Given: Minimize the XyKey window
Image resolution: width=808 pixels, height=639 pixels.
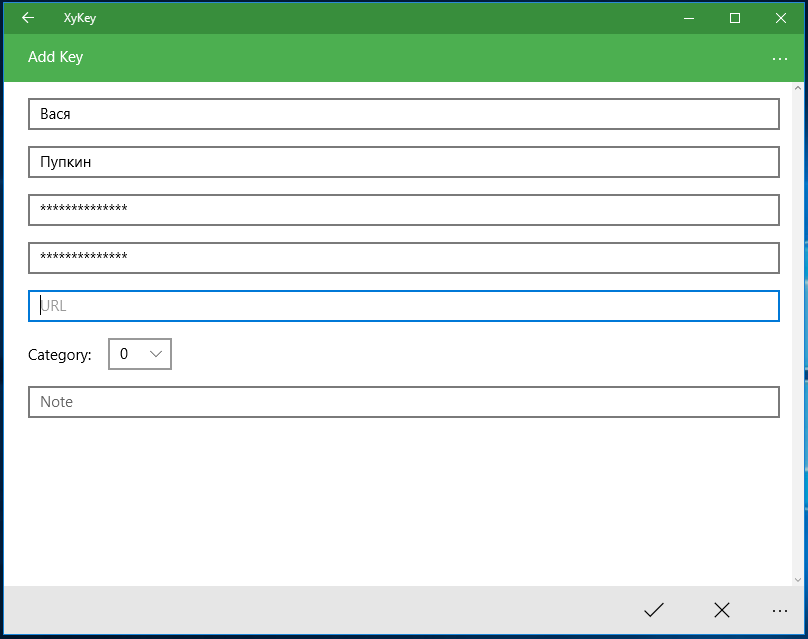Looking at the screenshot, I should click(689, 18).
